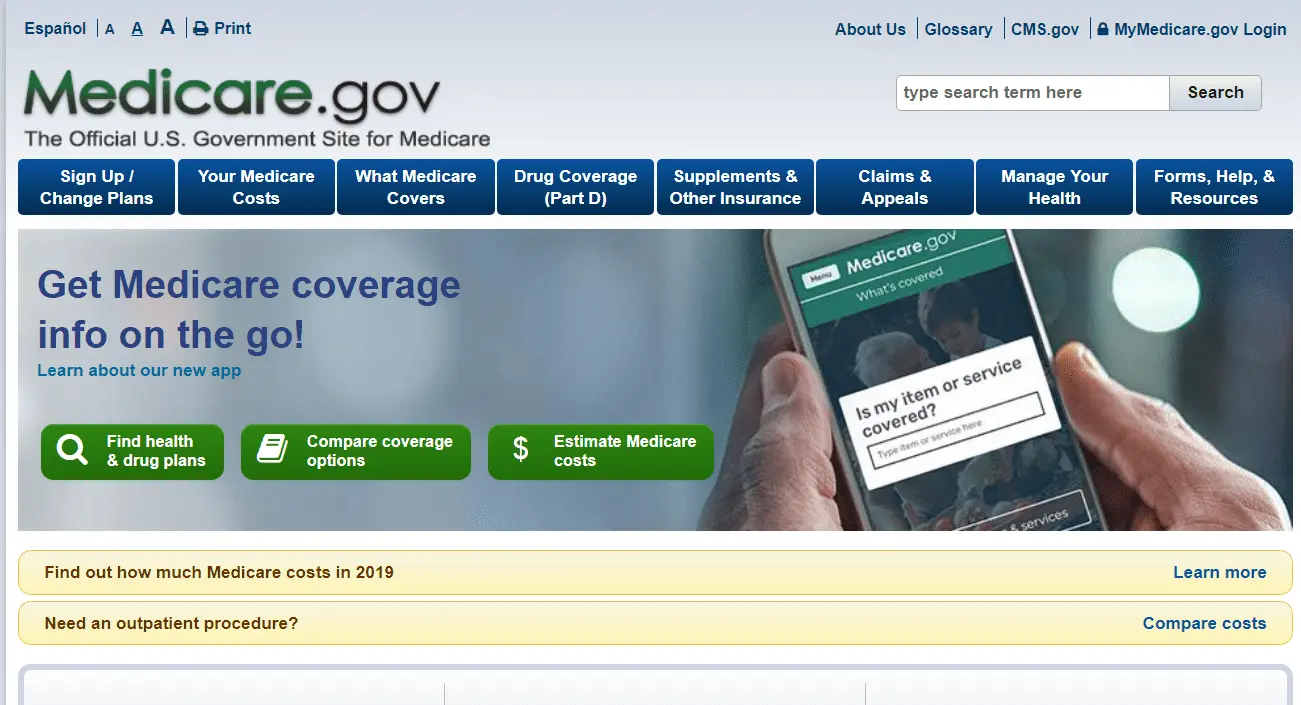This screenshot has width=1301, height=705.
Task: Open MyMedicare.gov Login
Action: tap(1200, 29)
